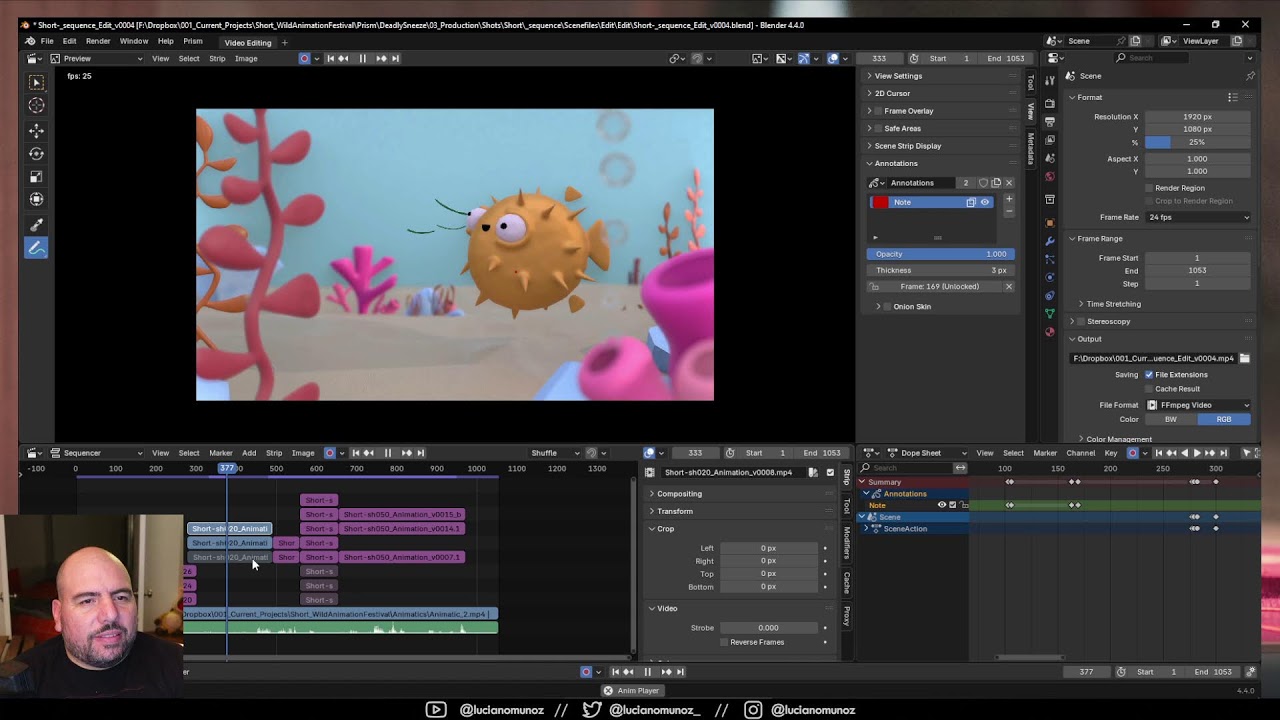The width and height of the screenshot is (1280, 720).
Task: Unlink the Annotations data-block with X
Action: click(1008, 183)
